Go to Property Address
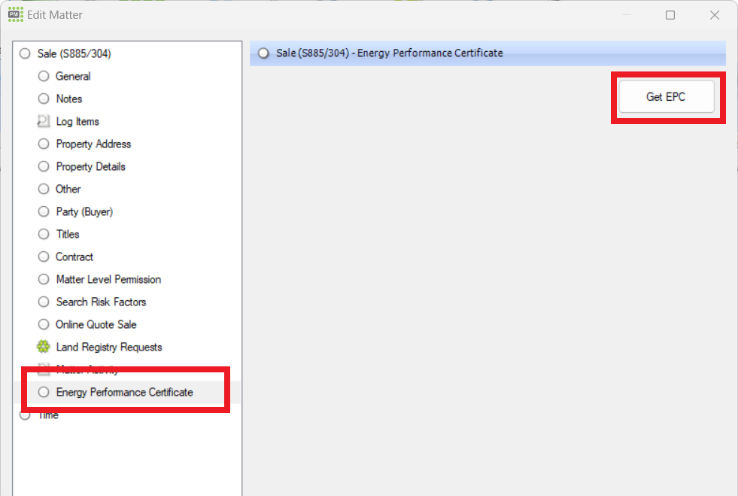This screenshot has width=738, height=496. coord(93,144)
